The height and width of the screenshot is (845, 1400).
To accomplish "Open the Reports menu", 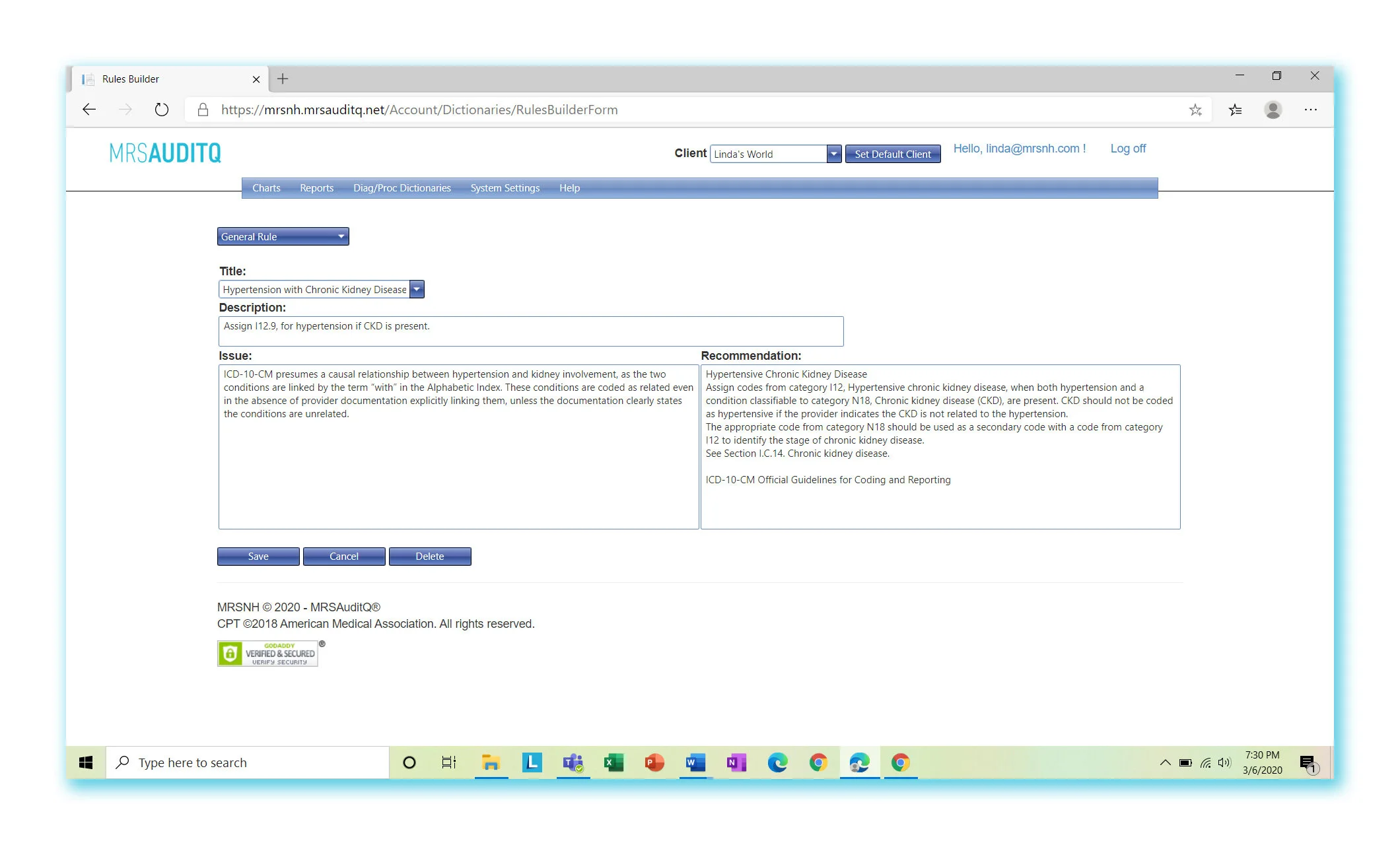I will point(316,188).
